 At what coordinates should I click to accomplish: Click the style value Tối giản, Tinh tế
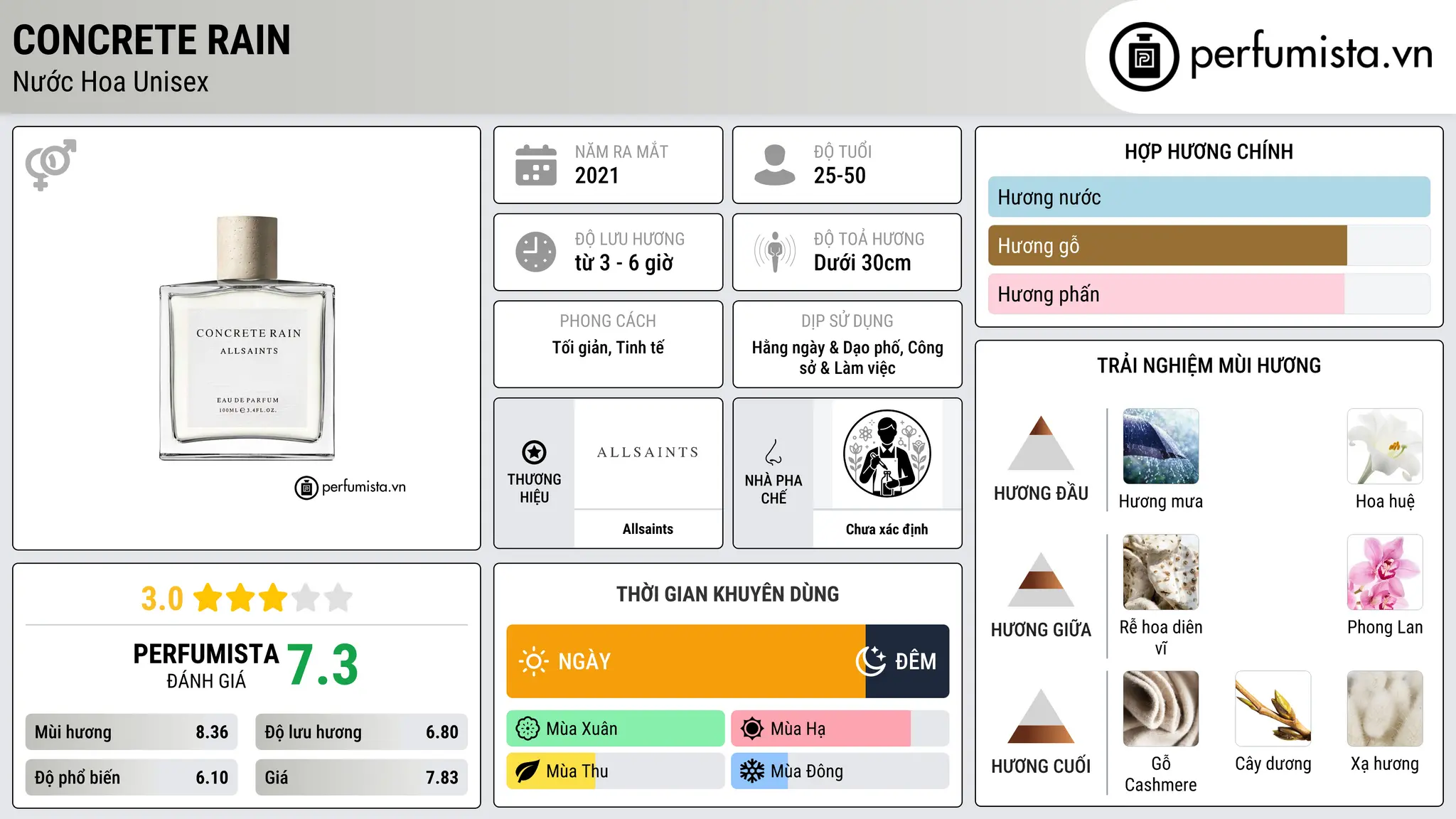(608, 348)
